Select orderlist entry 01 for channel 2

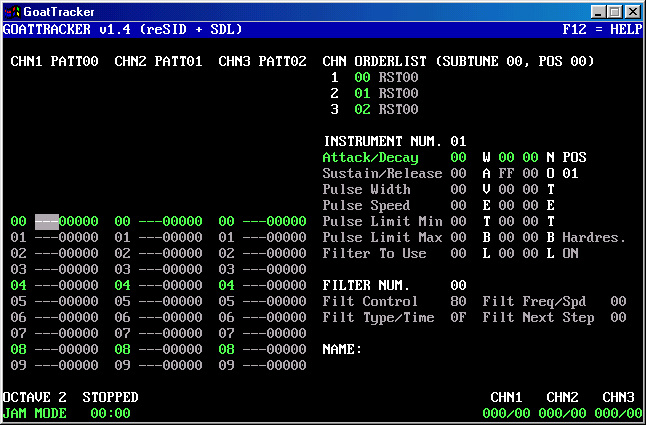(x=362, y=93)
